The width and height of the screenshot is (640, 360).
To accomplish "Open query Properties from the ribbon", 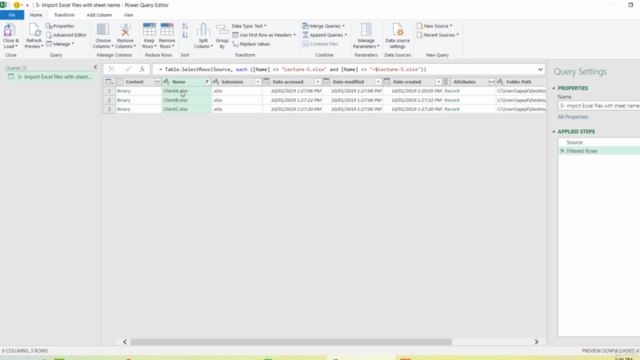I will (x=60, y=26).
